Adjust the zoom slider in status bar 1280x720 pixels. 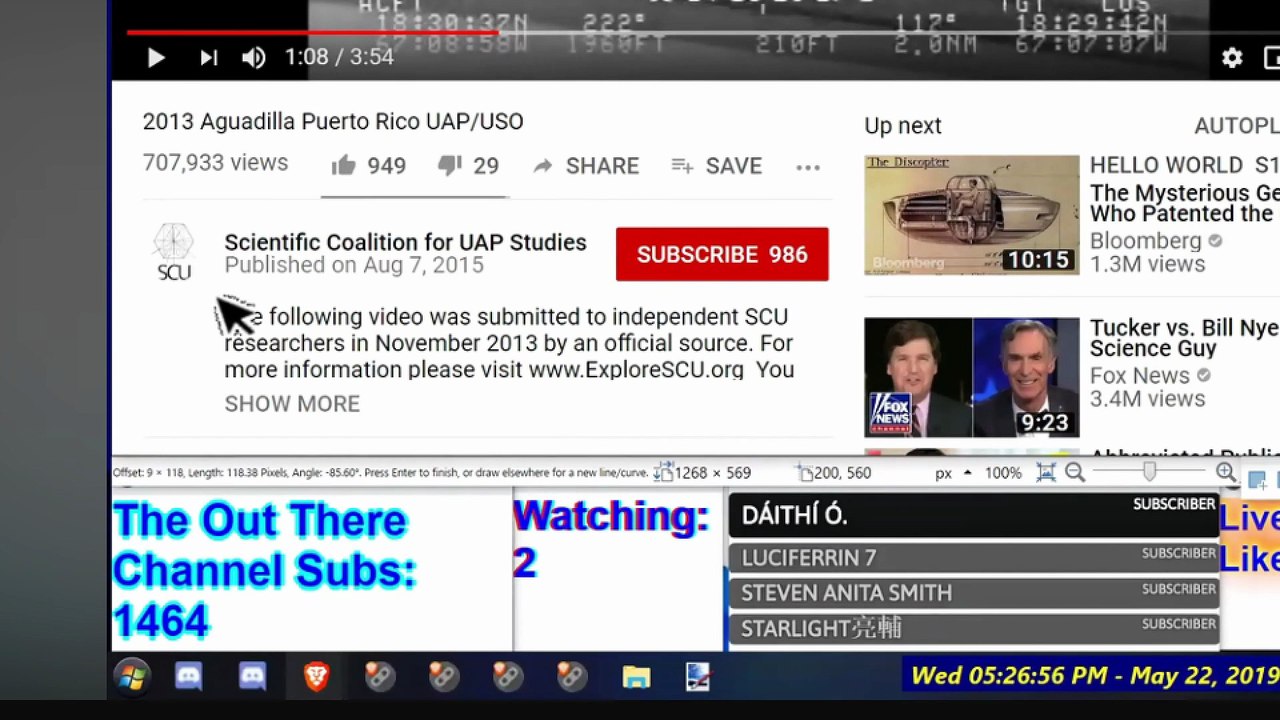1150,472
